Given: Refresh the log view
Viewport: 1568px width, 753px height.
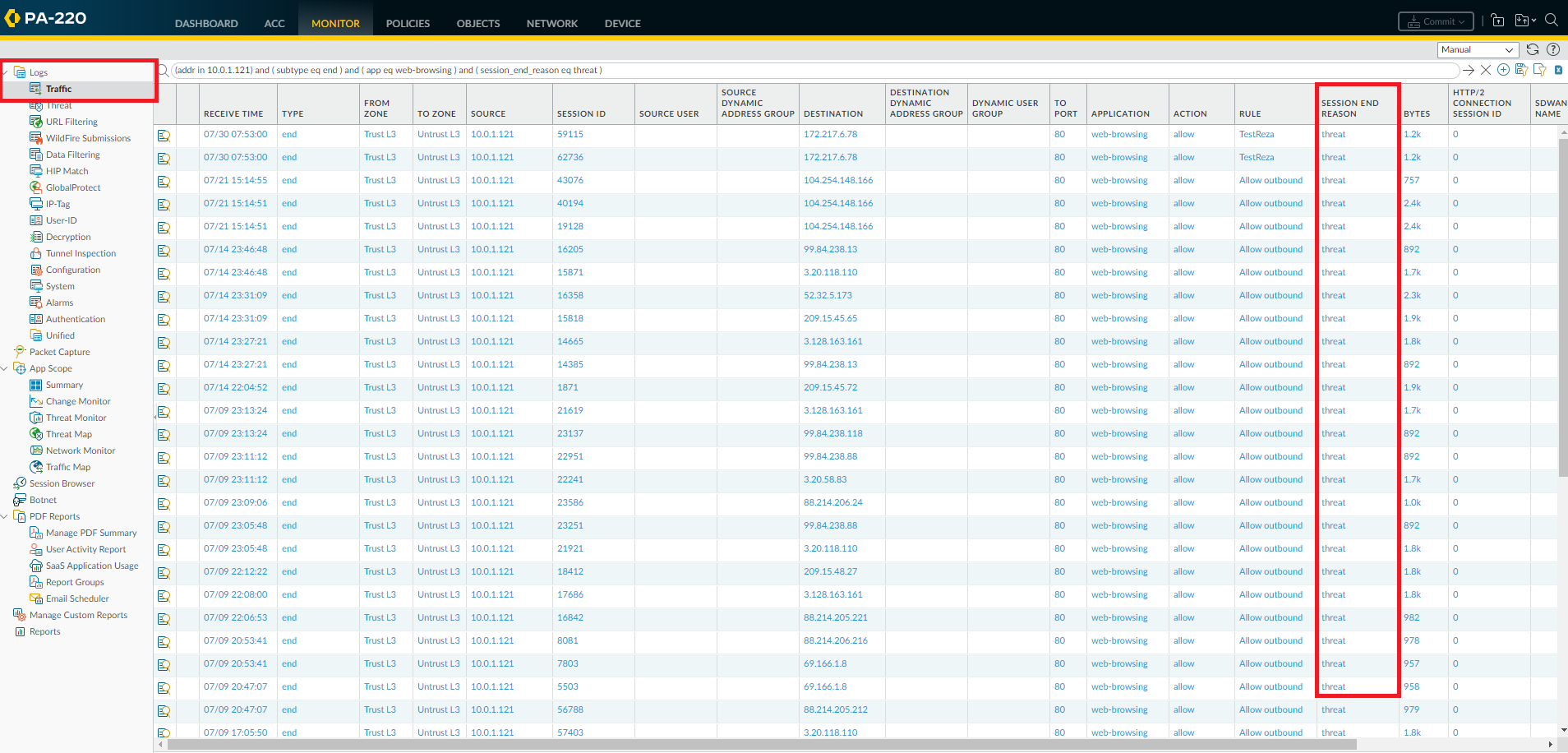Looking at the screenshot, I should tap(1533, 49).
